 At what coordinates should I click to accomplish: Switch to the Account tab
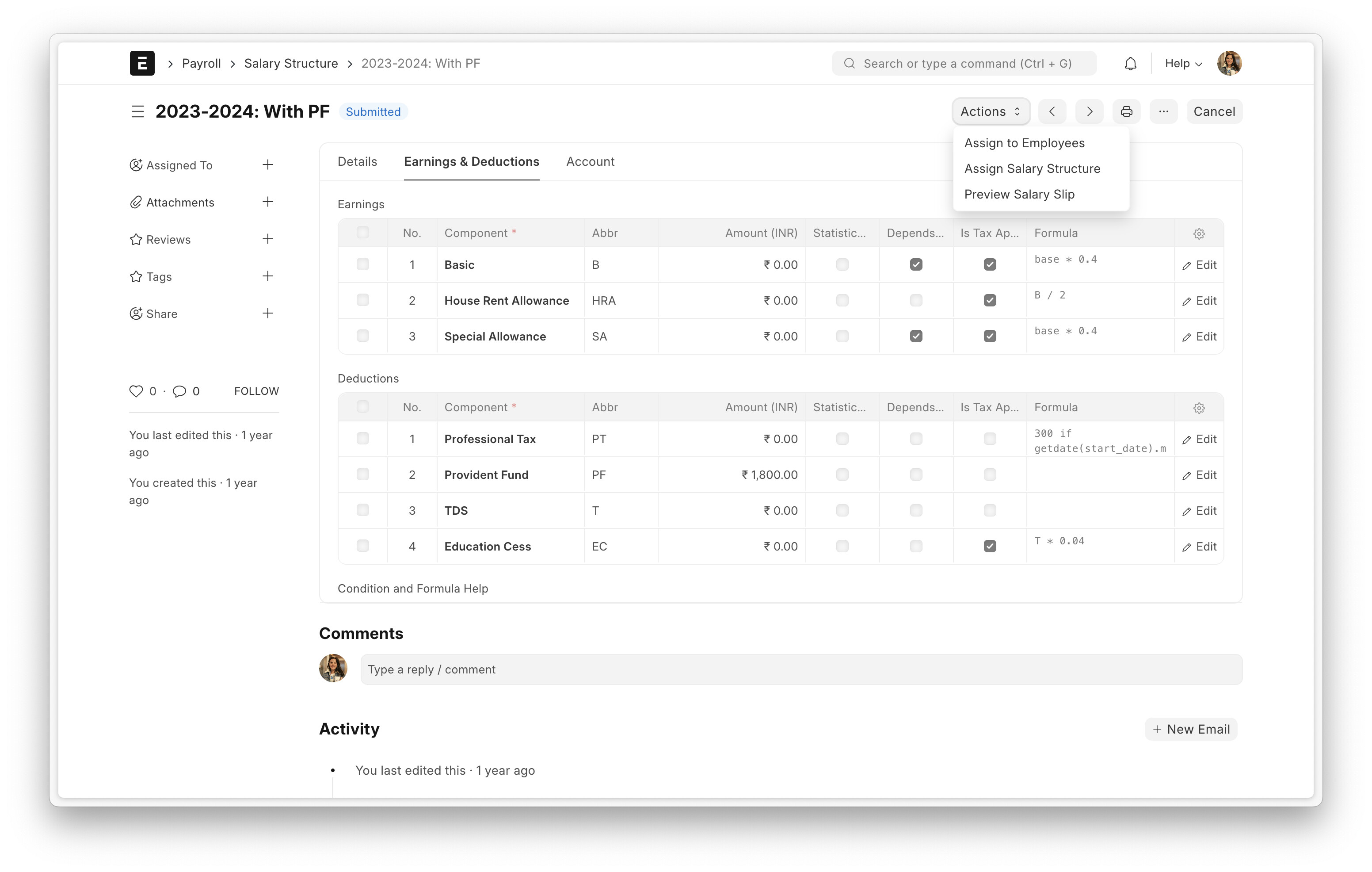590,162
